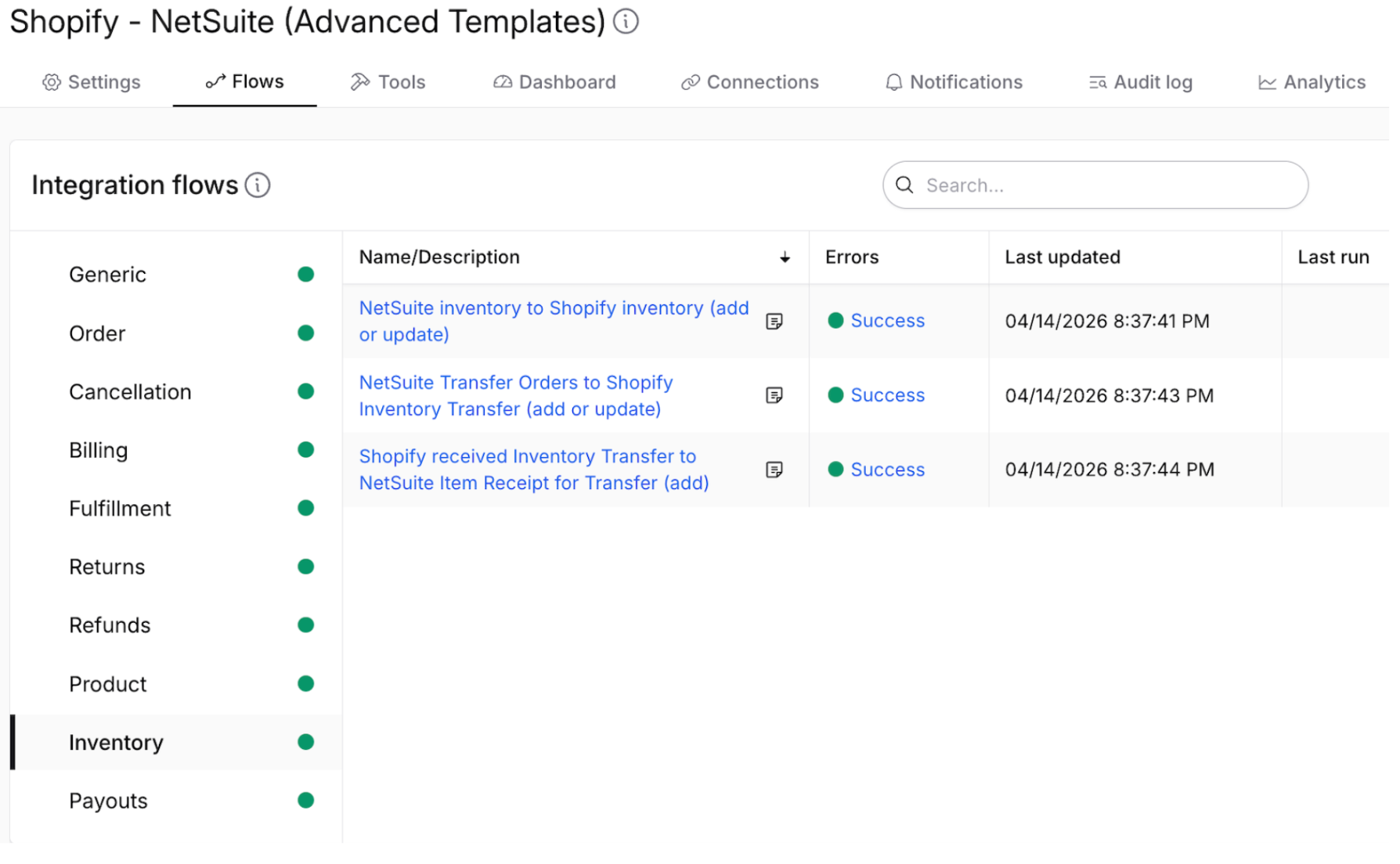The height and width of the screenshot is (864, 1400).
Task: Click green status dot for Refunds group
Action: pos(306,625)
